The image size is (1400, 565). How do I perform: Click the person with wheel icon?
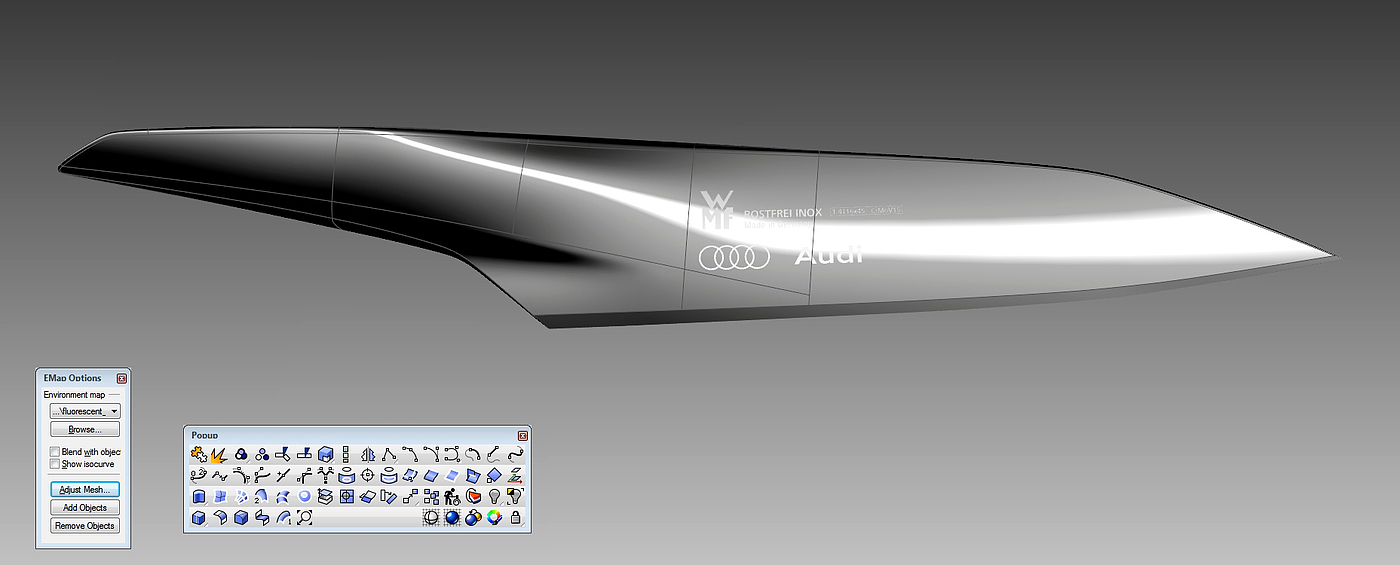453,496
